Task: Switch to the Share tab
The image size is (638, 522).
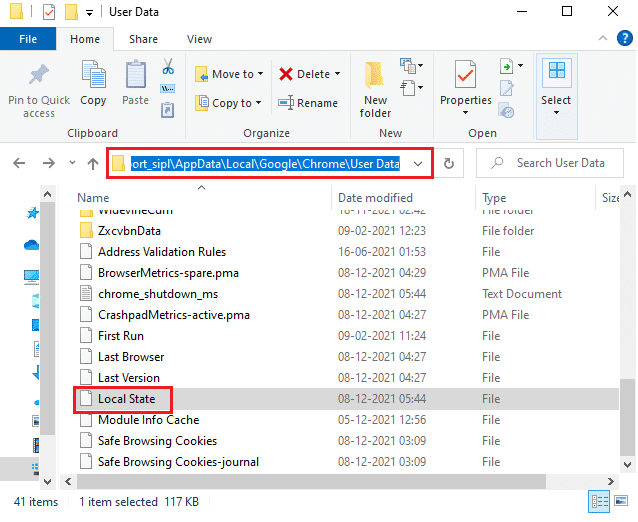Action: pyautogui.click(x=143, y=39)
